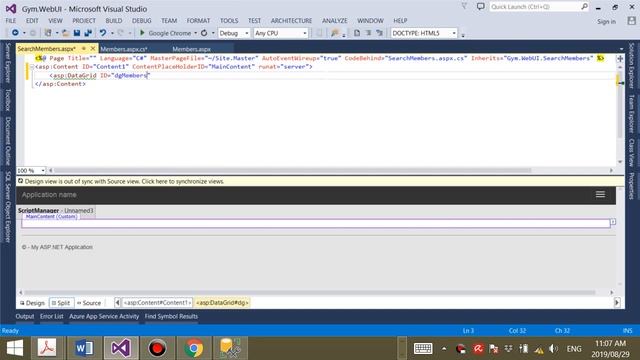The height and width of the screenshot is (360, 640).
Task: Click the Open File toolbar icon
Action: pyautogui.click(x=65, y=33)
